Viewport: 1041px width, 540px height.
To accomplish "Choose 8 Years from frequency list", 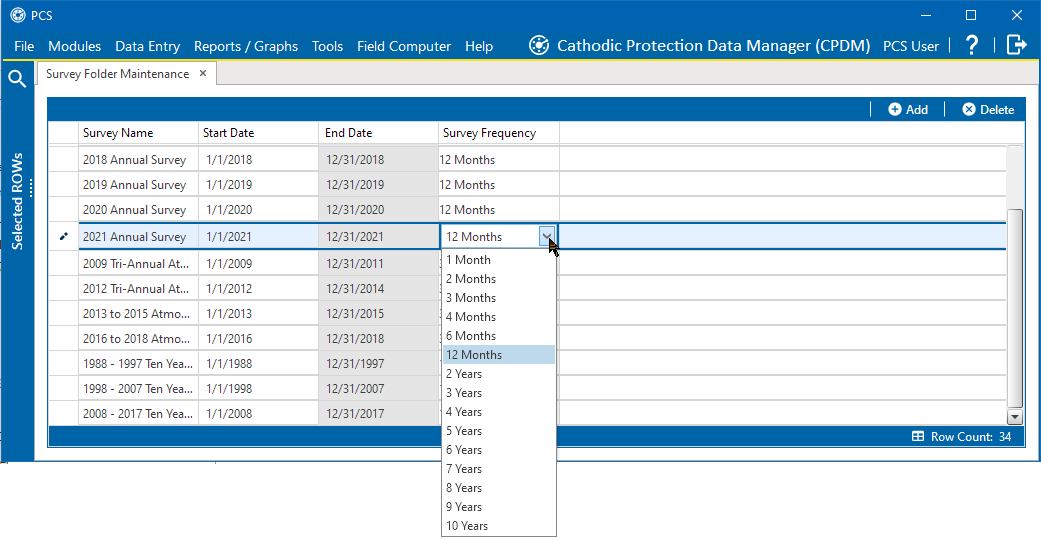I will pos(499,488).
